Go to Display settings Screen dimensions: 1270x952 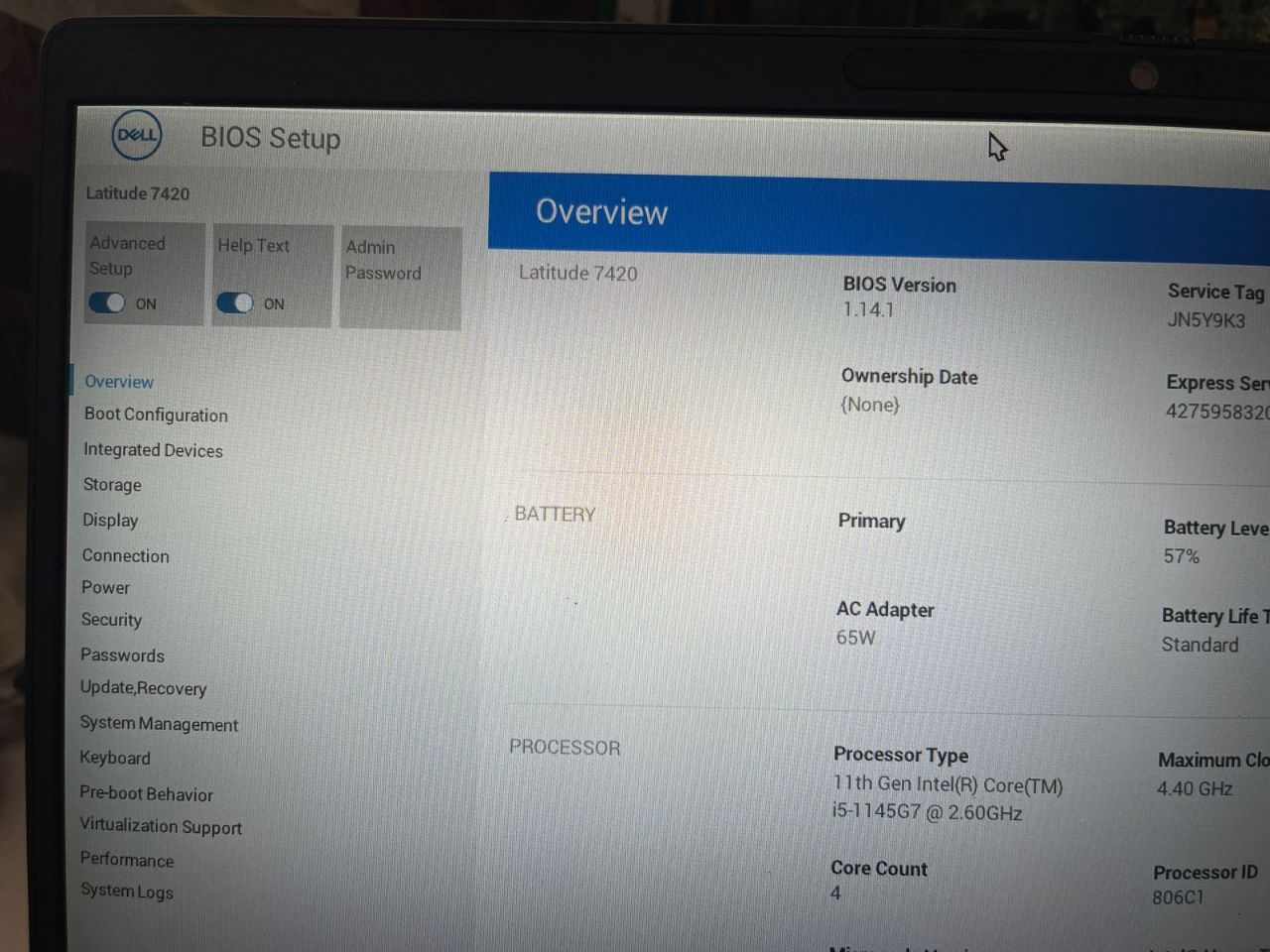tap(110, 520)
